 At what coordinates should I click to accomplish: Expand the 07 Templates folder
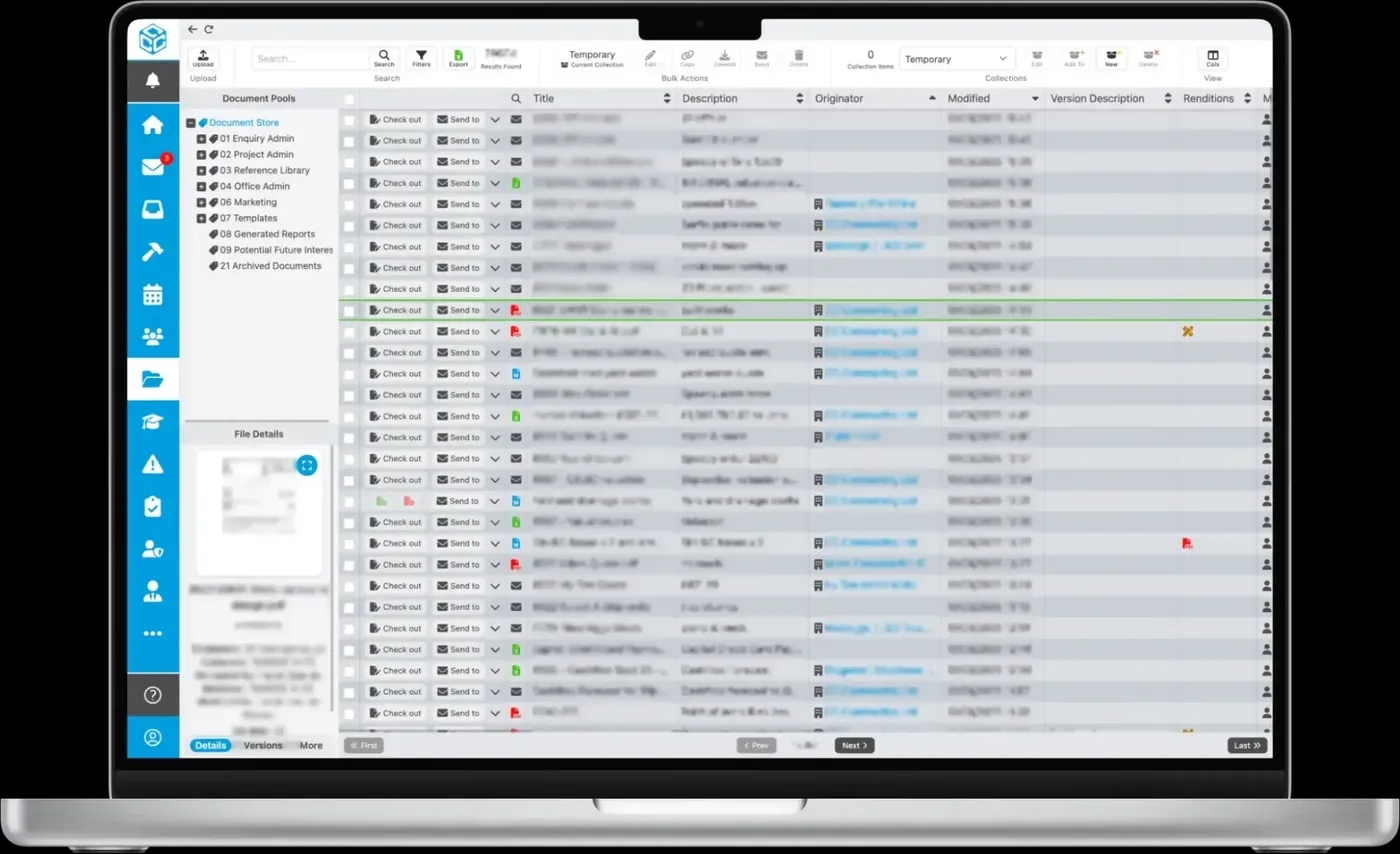201,218
